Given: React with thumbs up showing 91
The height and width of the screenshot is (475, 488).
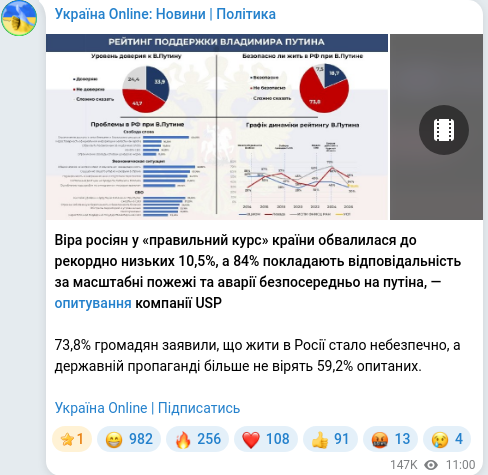Looking at the screenshot, I should tap(330, 439).
